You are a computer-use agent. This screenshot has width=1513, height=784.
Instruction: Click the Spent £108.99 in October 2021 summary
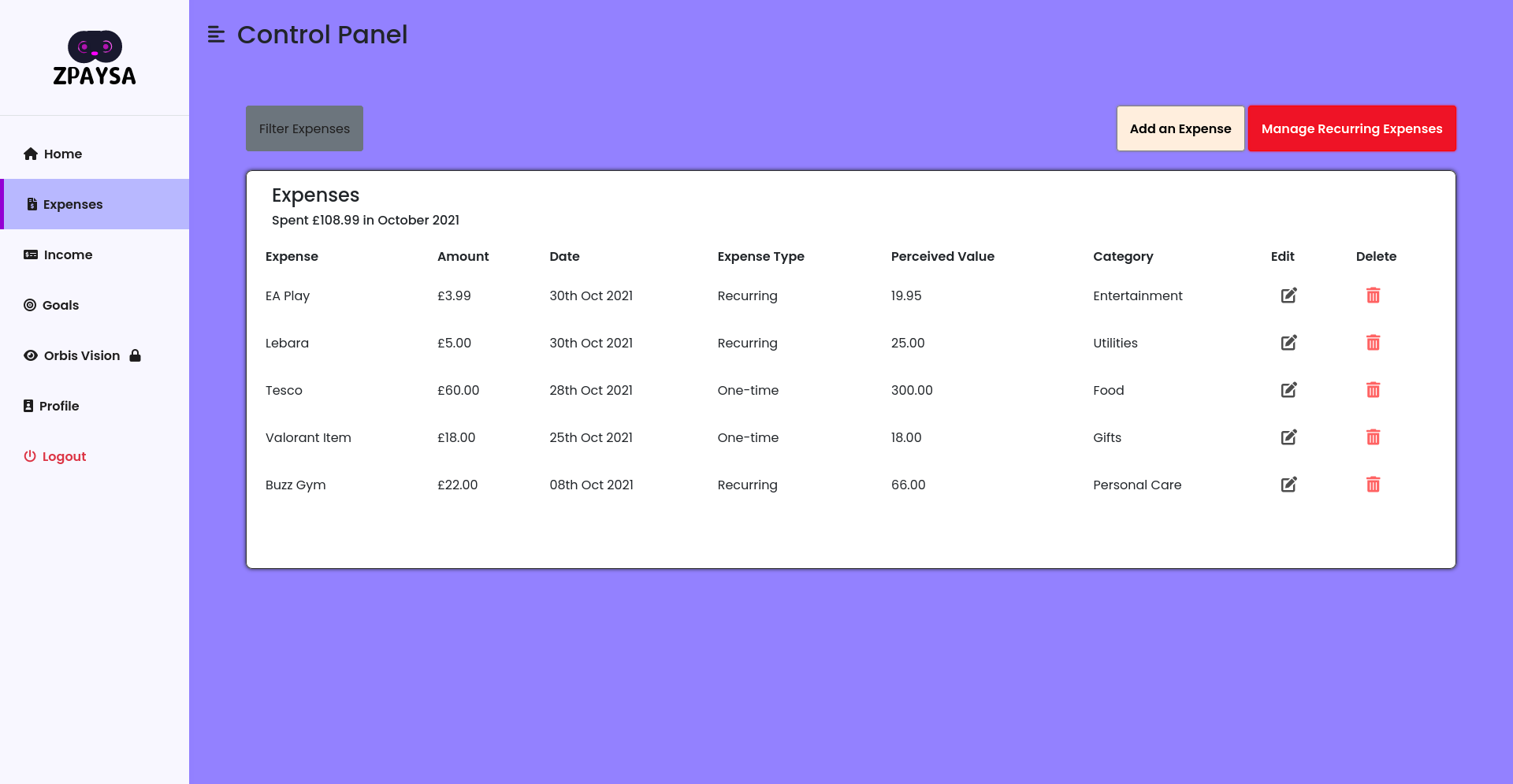point(366,220)
